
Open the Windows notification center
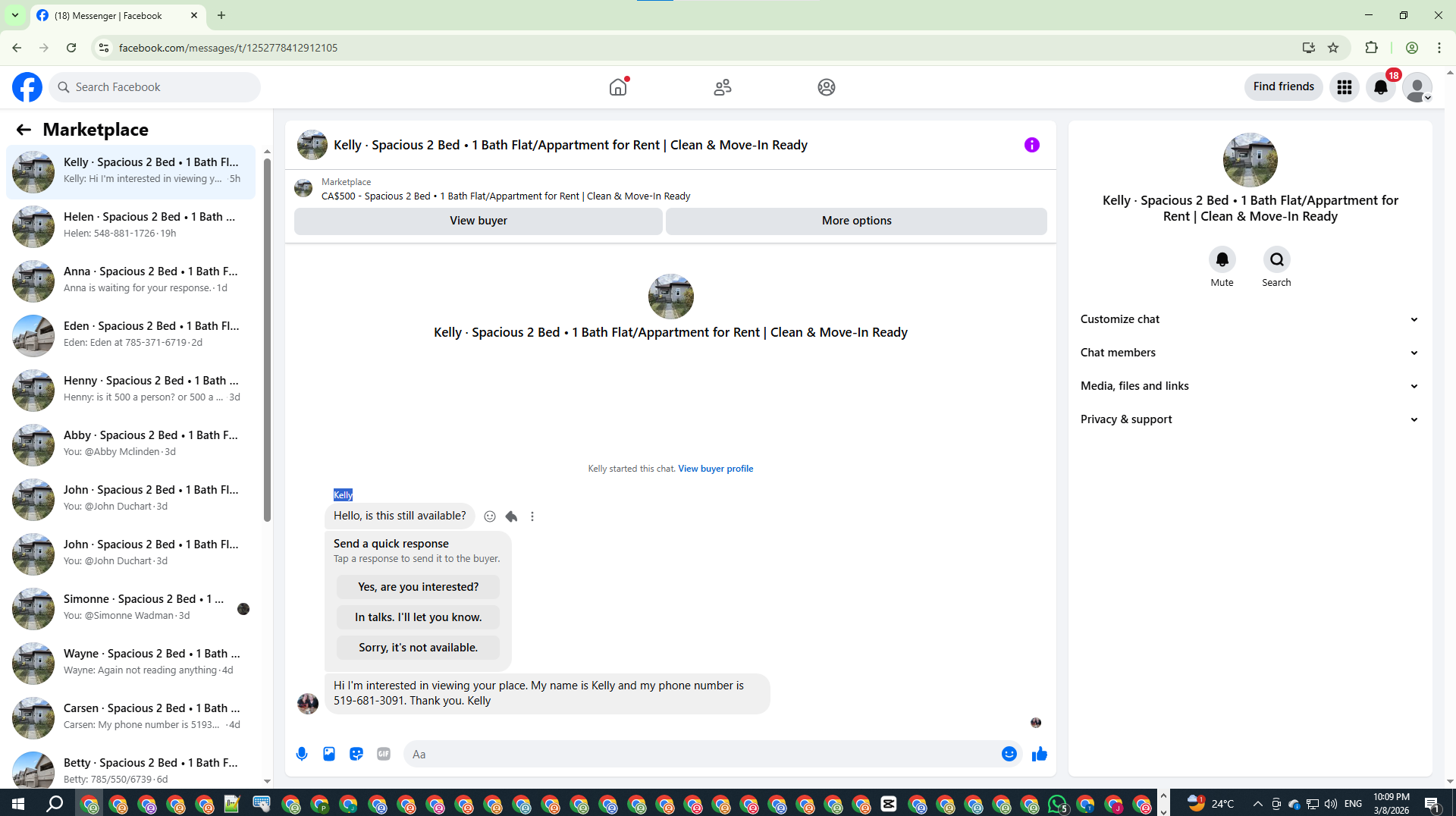click(x=1432, y=804)
